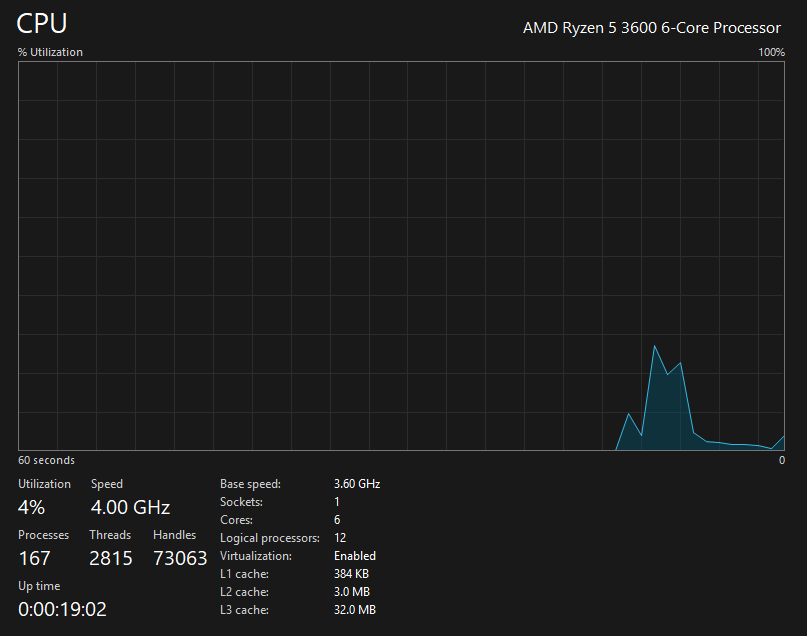
Task: Click the Logical processors label
Action: 270,538
